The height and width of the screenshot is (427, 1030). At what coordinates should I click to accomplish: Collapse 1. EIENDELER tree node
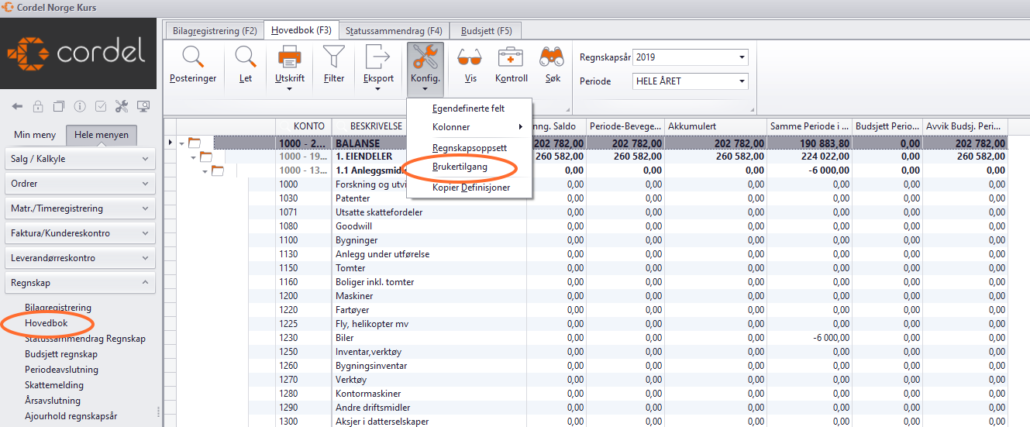tap(194, 157)
